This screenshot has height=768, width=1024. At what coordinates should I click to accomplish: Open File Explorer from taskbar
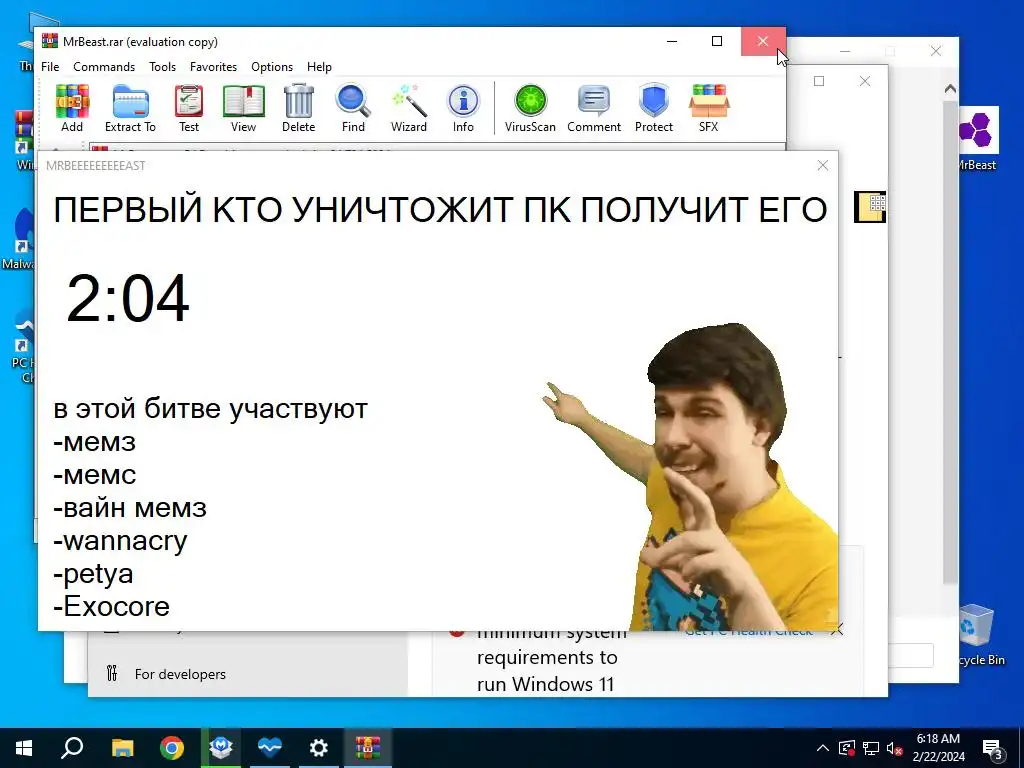coord(122,748)
